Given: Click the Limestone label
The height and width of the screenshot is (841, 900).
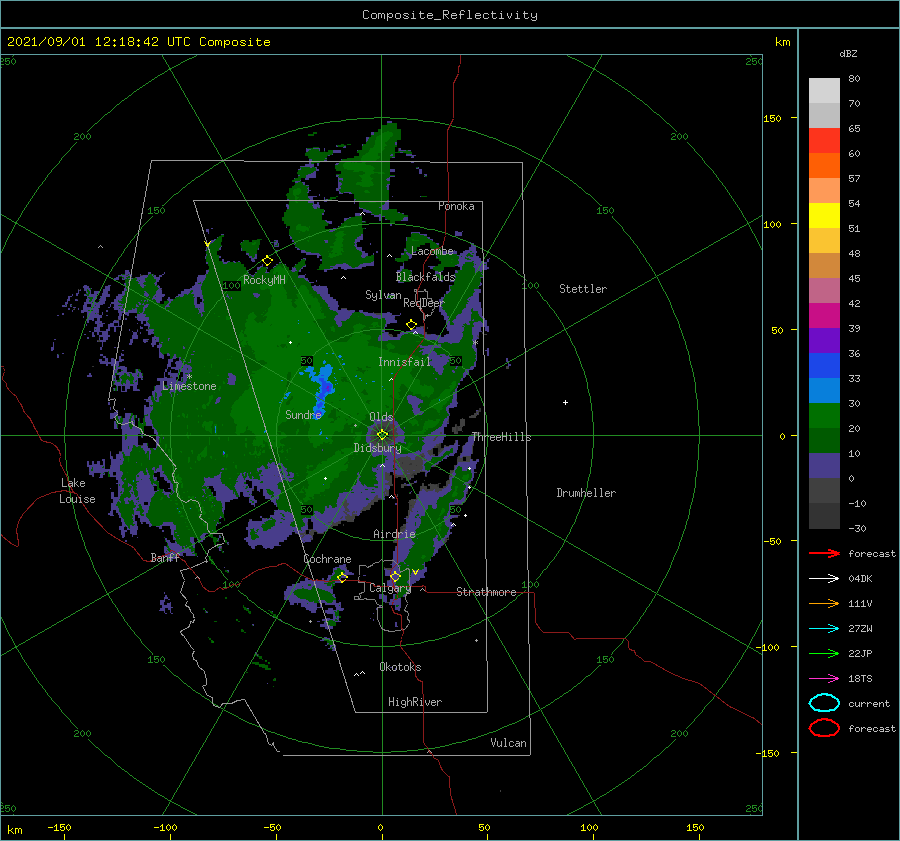Looking at the screenshot, I should click(189, 386).
